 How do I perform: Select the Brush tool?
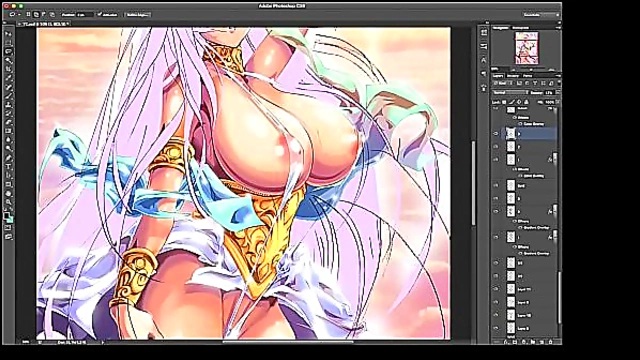coord(8,96)
